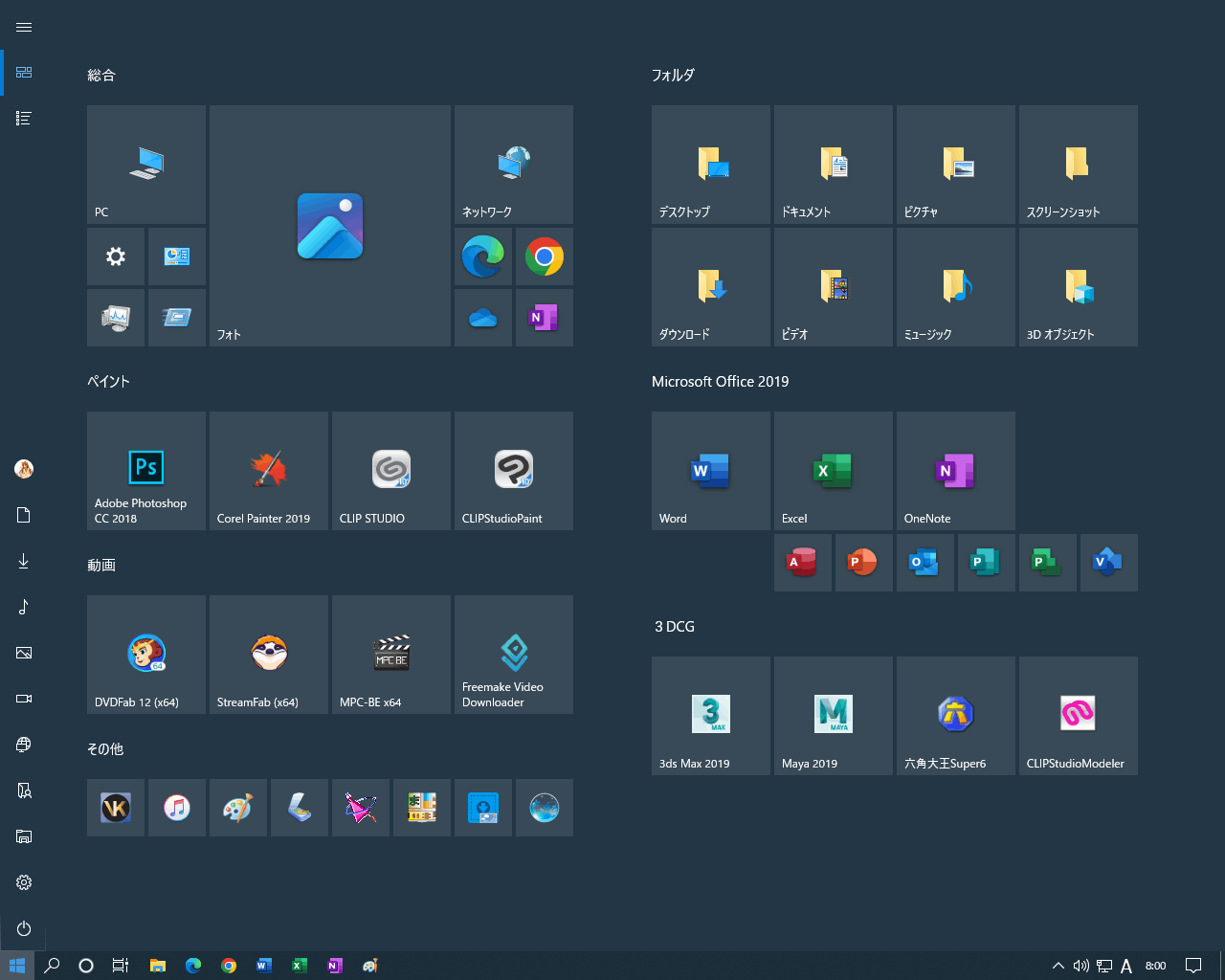Image resolution: width=1225 pixels, height=980 pixels.
Task: Select the ペイント group header
Action: 108,381
